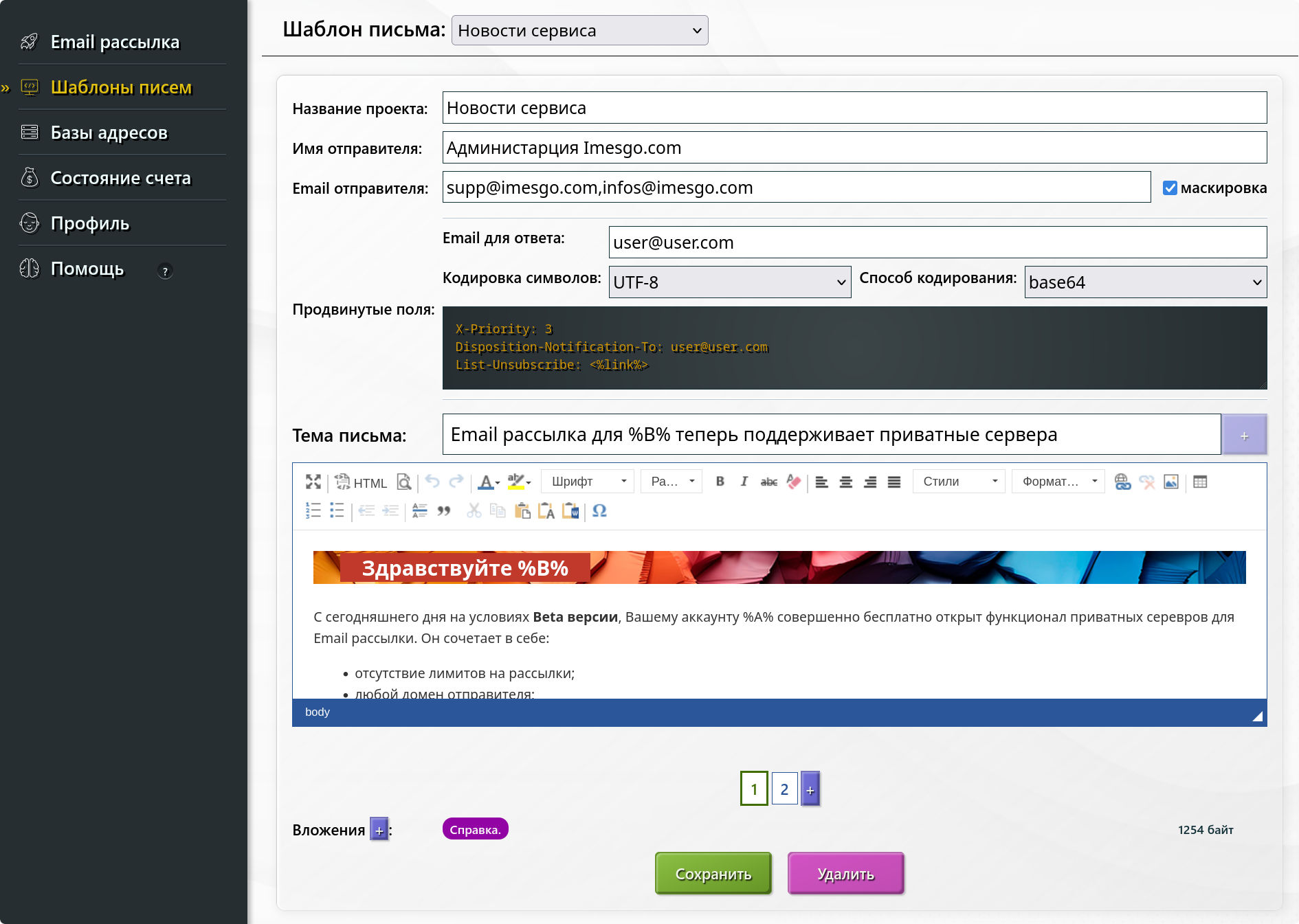This screenshot has height=924, width=1299.
Task: Insert a hyperlink using the link icon
Action: (1122, 482)
